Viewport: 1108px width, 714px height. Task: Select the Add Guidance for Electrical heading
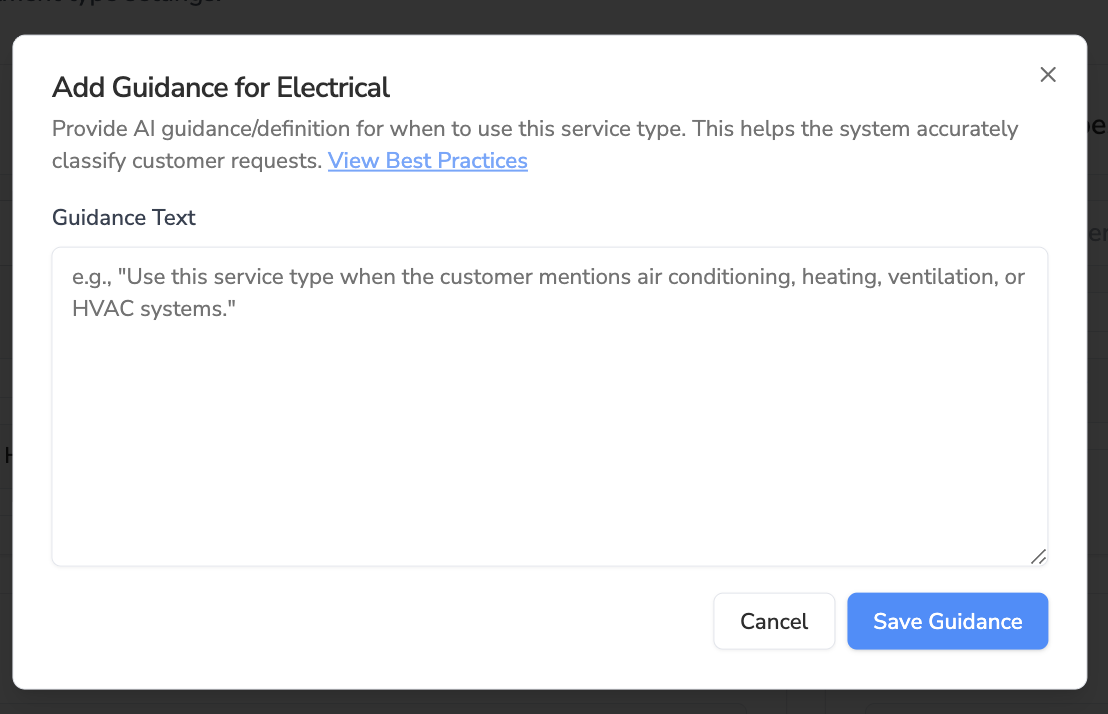(220, 88)
